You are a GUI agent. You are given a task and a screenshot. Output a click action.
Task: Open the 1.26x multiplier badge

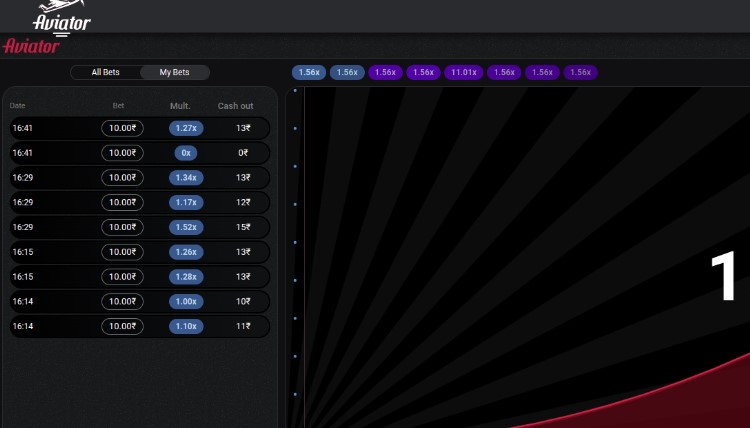pos(186,252)
